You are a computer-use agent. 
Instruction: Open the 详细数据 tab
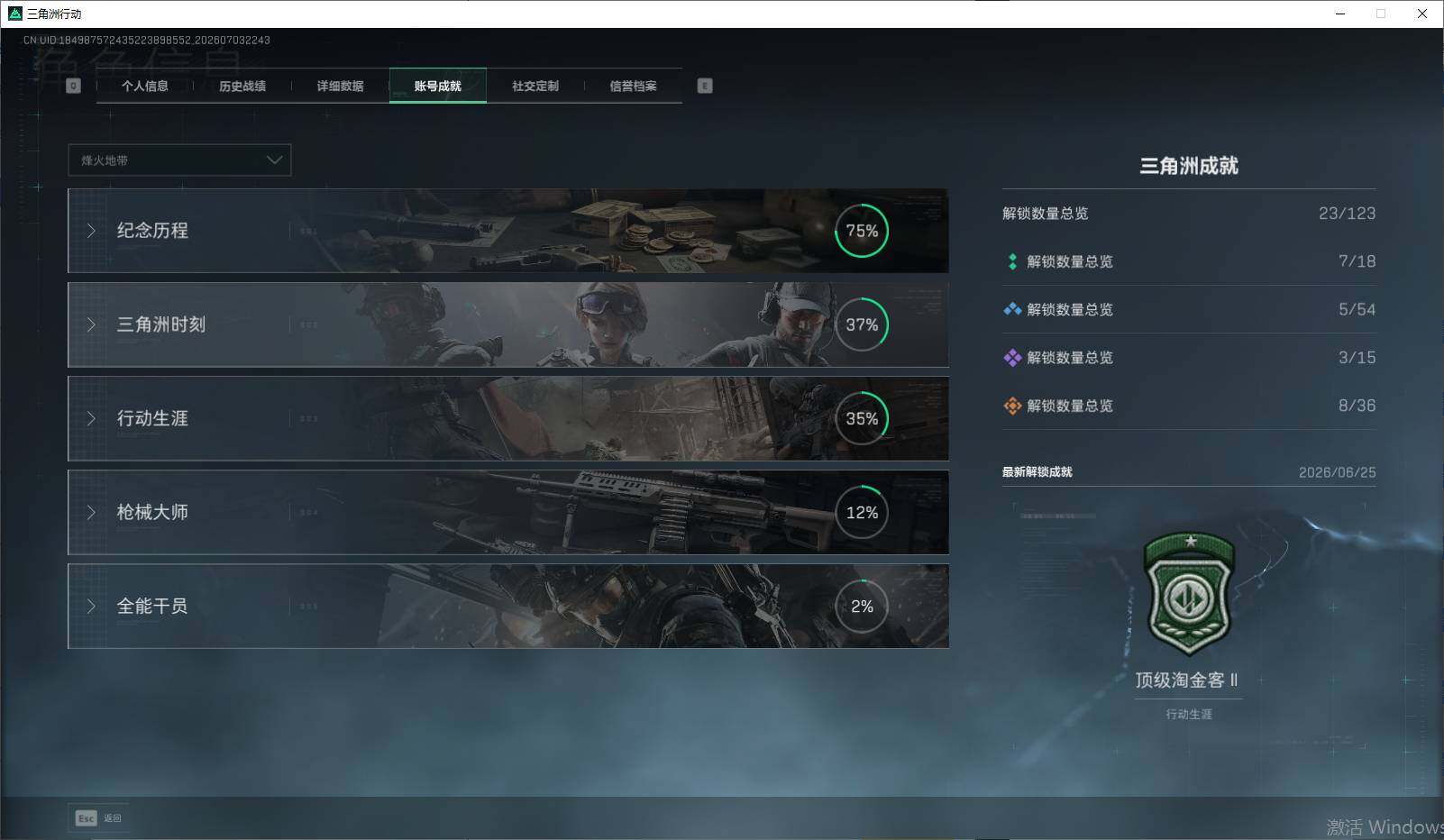(340, 86)
